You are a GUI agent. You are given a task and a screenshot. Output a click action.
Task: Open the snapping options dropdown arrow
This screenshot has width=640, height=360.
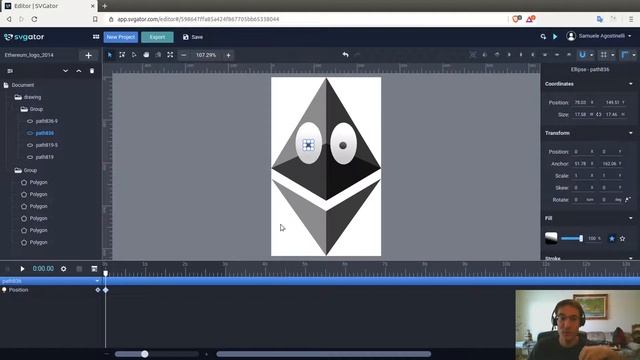(591, 55)
